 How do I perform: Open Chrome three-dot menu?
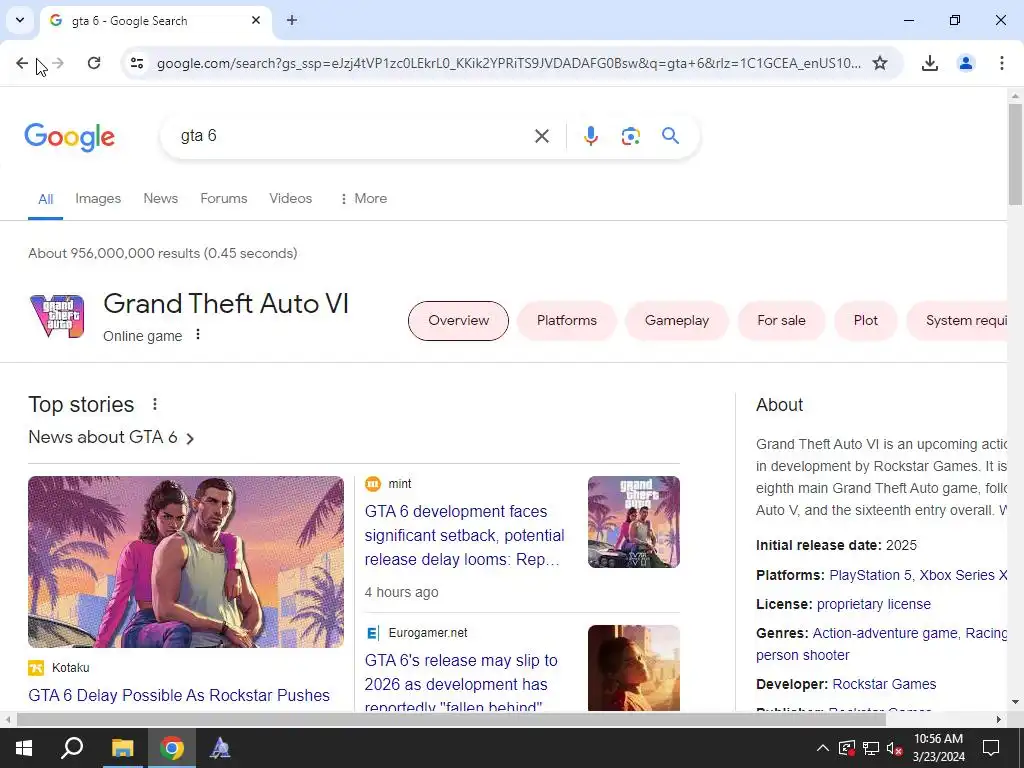pos(1001,63)
